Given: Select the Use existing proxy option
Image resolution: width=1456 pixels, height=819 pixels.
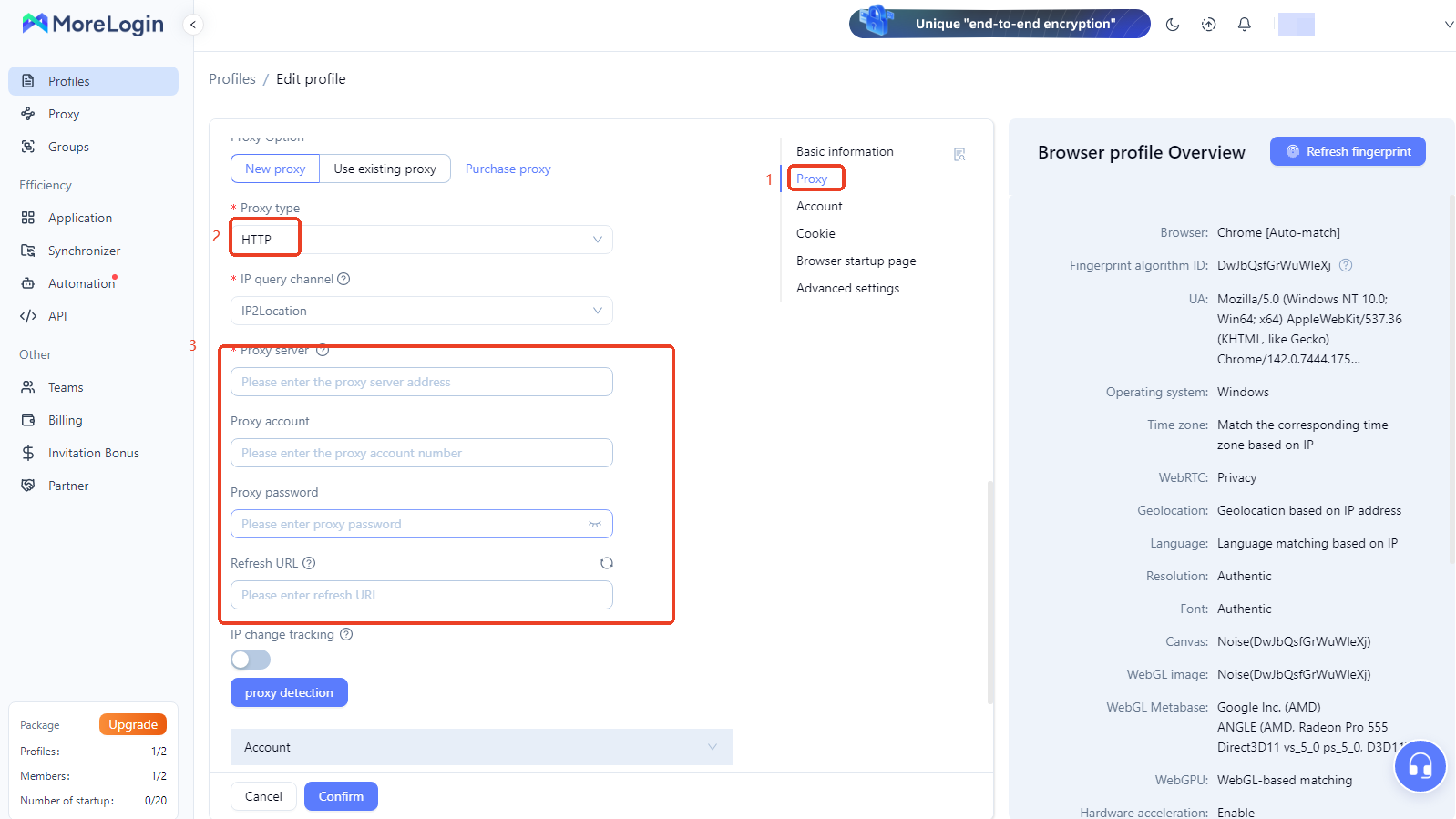Looking at the screenshot, I should pyautogui.click(x=385, y=169).
